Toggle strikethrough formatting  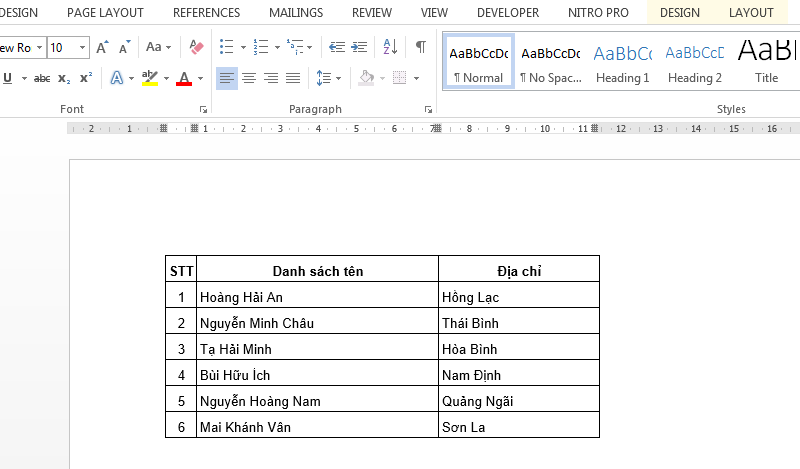click(42, 78)
